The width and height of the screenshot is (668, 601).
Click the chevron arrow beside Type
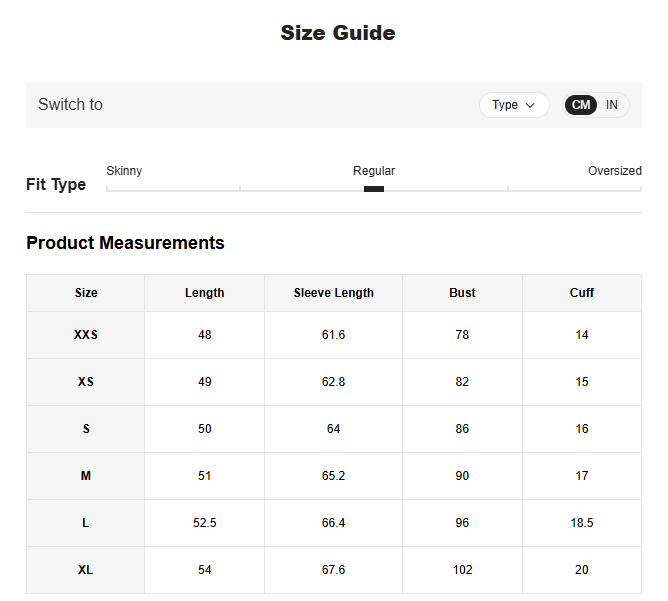530,105
